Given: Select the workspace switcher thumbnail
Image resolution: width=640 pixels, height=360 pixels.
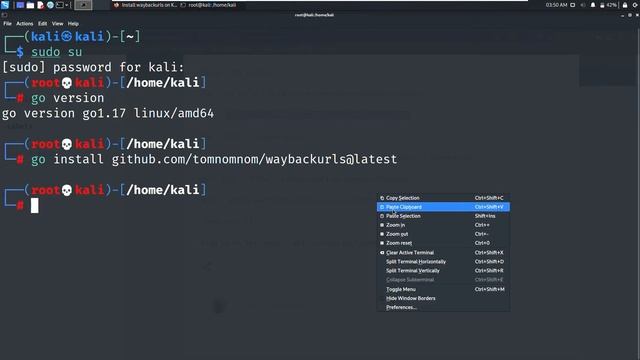Looking at the screenshot, I should 83,5.
